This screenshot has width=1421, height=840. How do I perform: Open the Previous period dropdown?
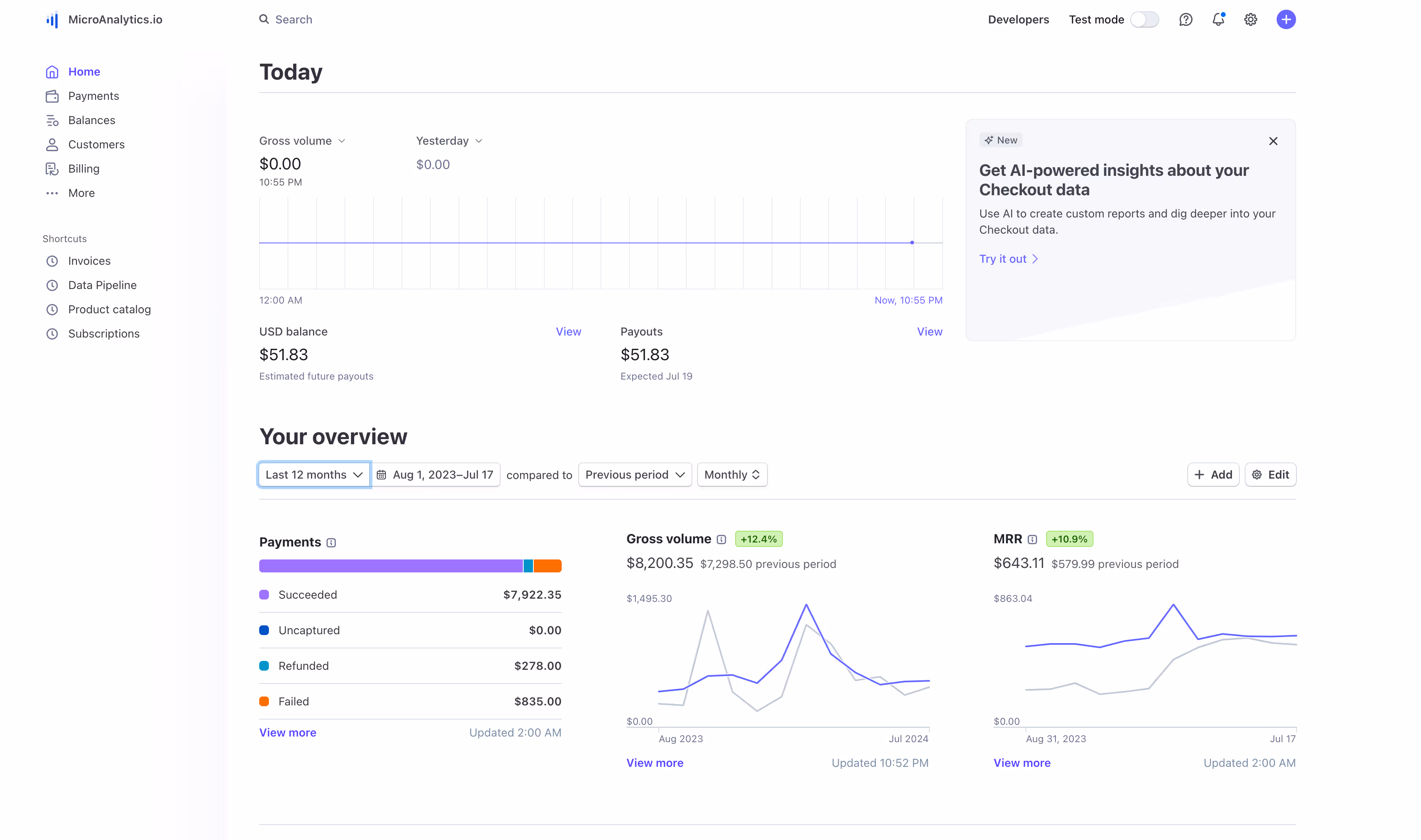click(634, 475)
